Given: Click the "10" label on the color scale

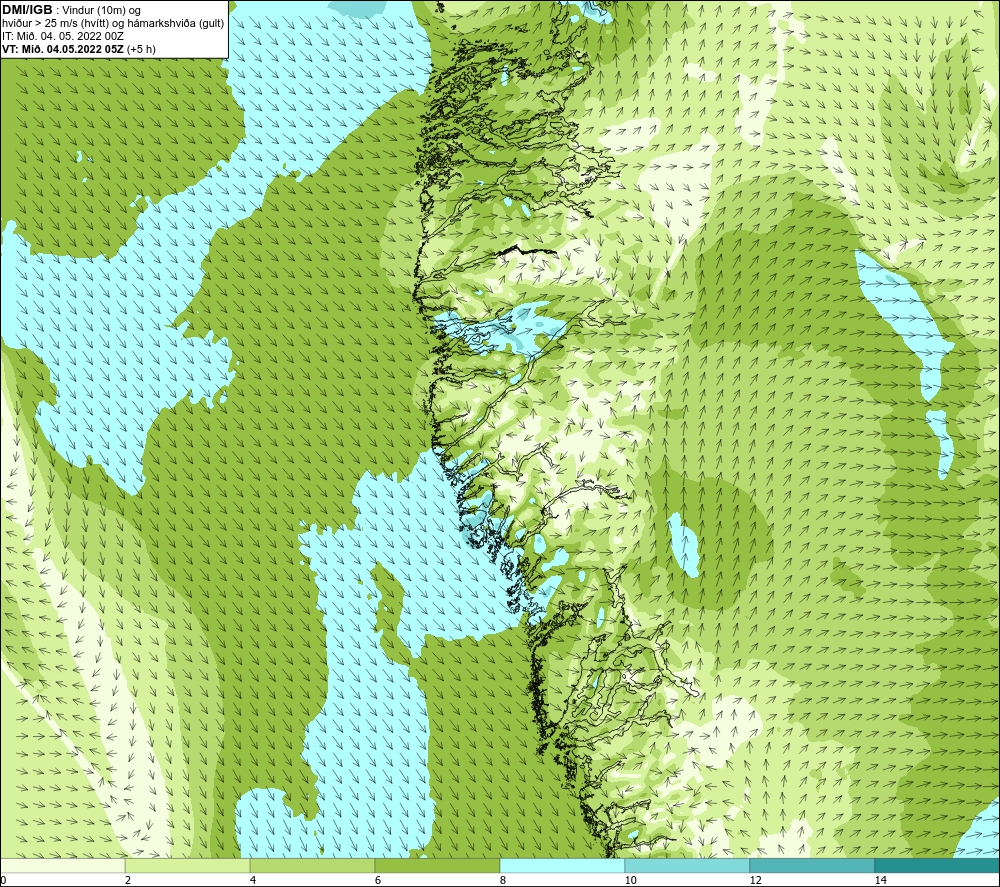Looking at the screenshot, I should coord(630,880).
